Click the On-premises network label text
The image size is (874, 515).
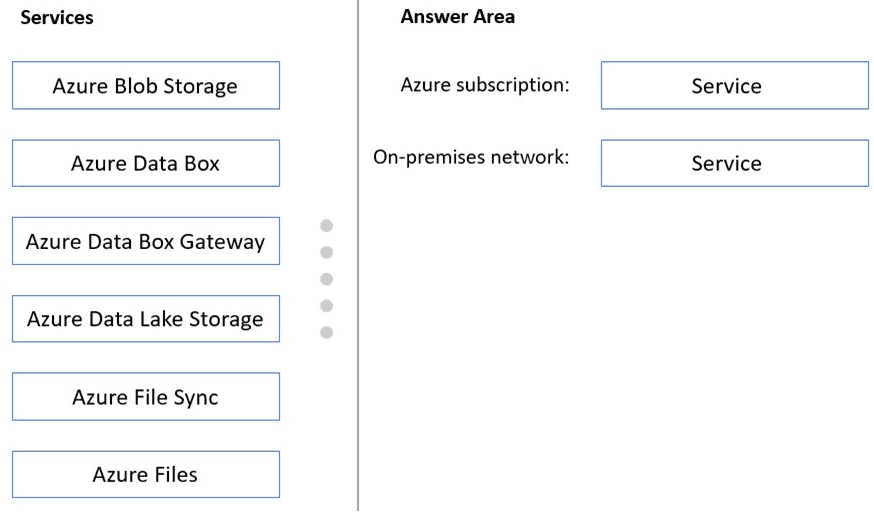pos(471,158)
